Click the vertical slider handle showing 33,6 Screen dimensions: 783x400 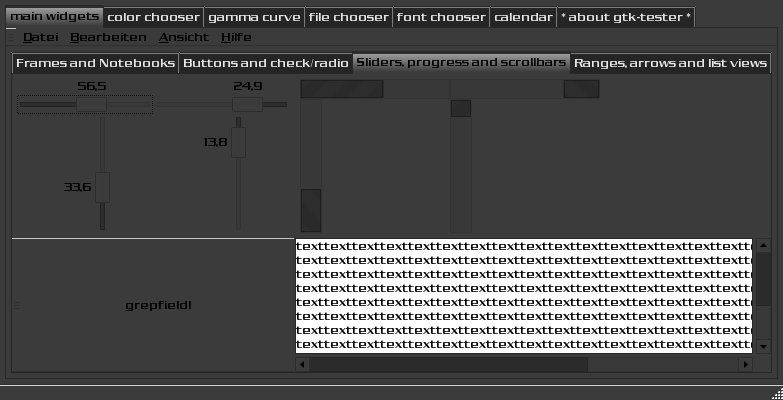102,187
